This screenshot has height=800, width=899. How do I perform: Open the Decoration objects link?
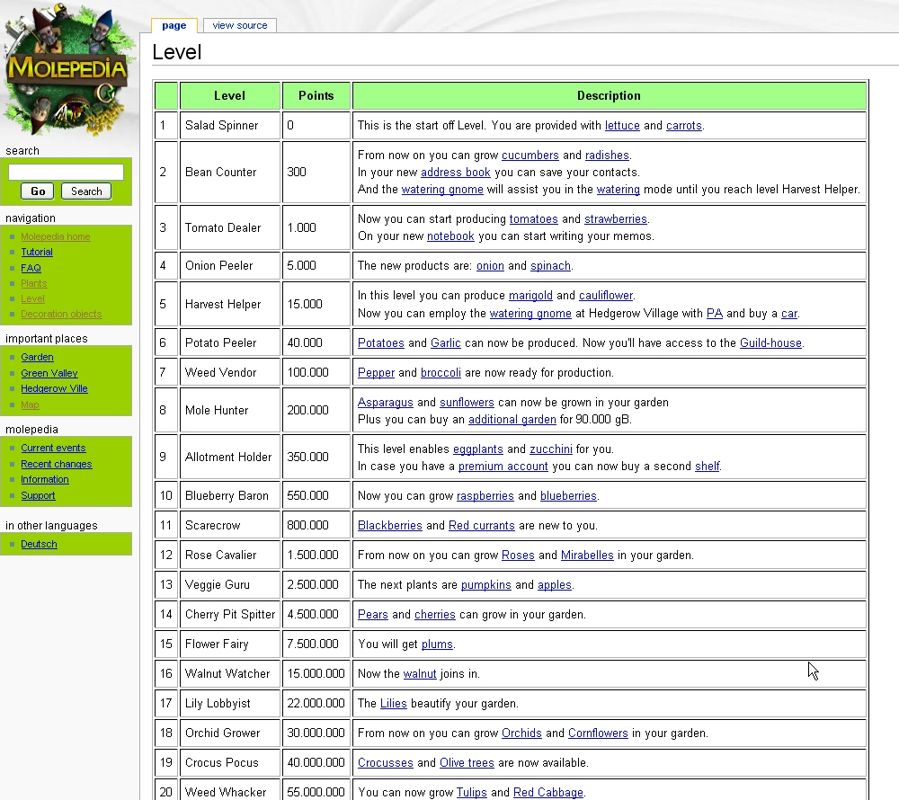tap(61, 314)
